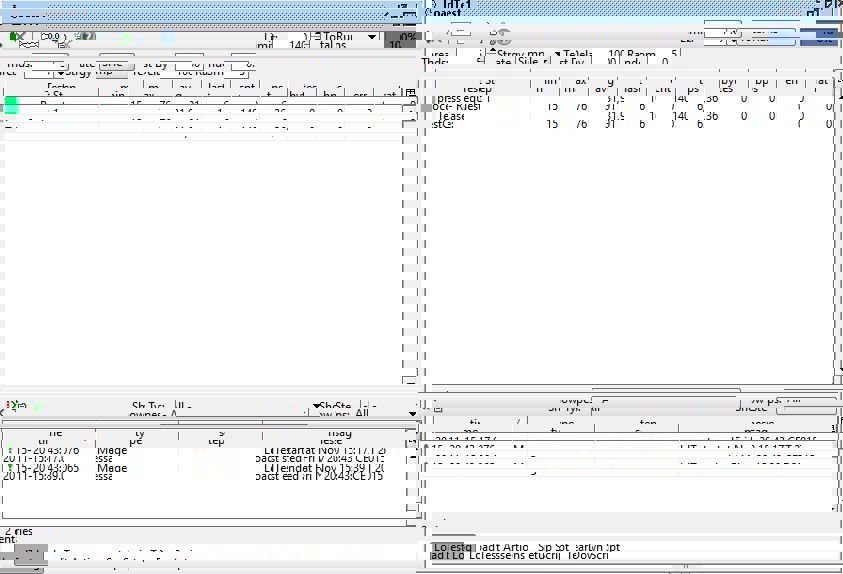Click the green status indicator in the first row

[x=11, y=104]
